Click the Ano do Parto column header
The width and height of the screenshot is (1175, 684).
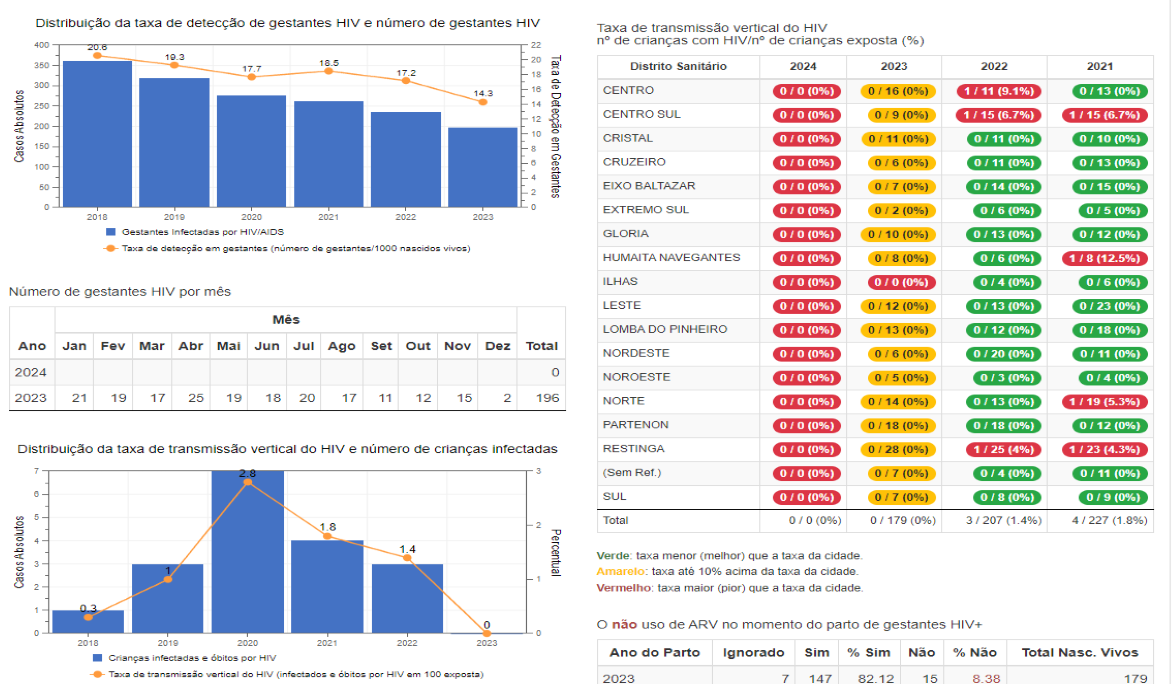(654, 653)
